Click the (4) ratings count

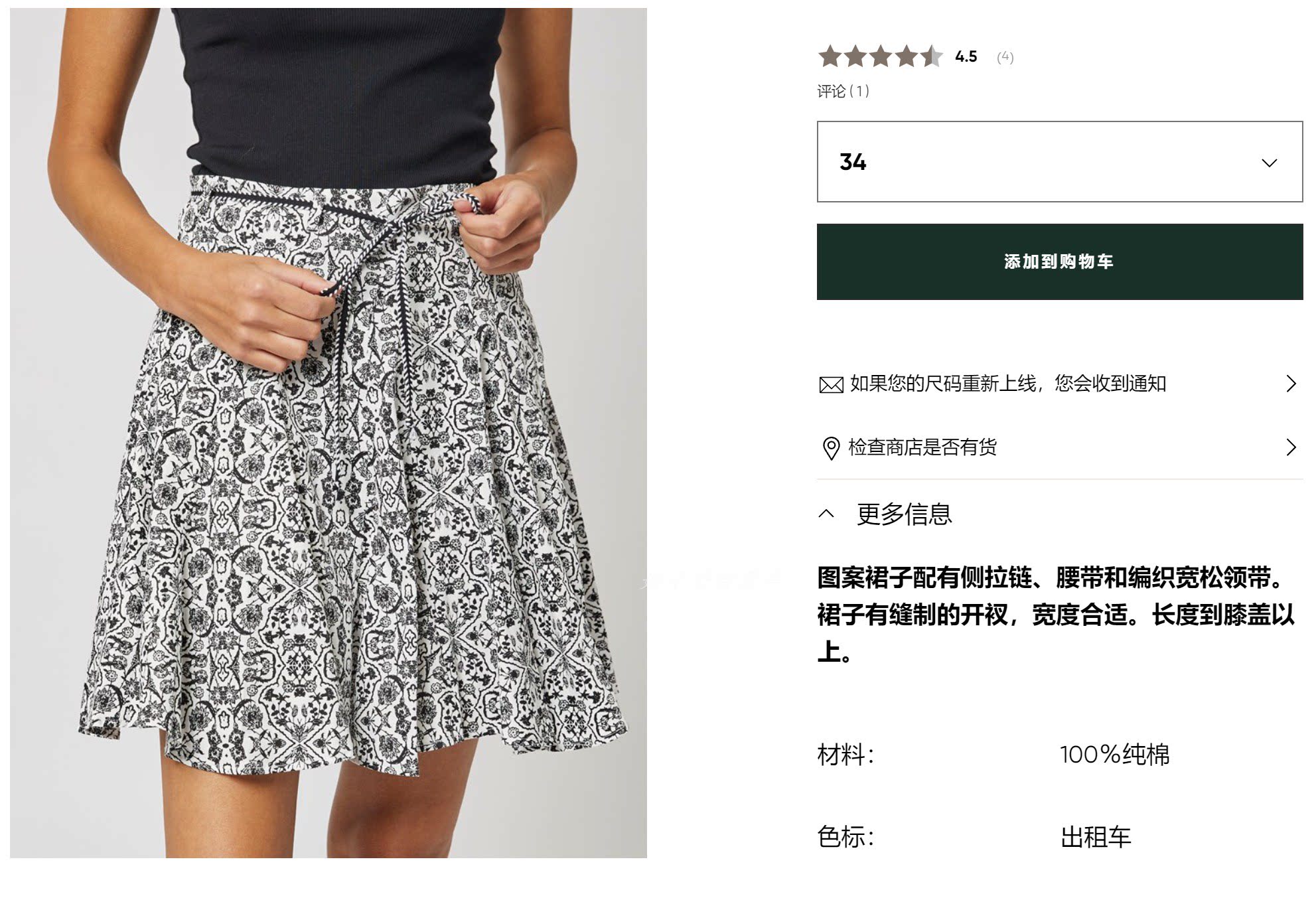click(x=1005, y=57)
